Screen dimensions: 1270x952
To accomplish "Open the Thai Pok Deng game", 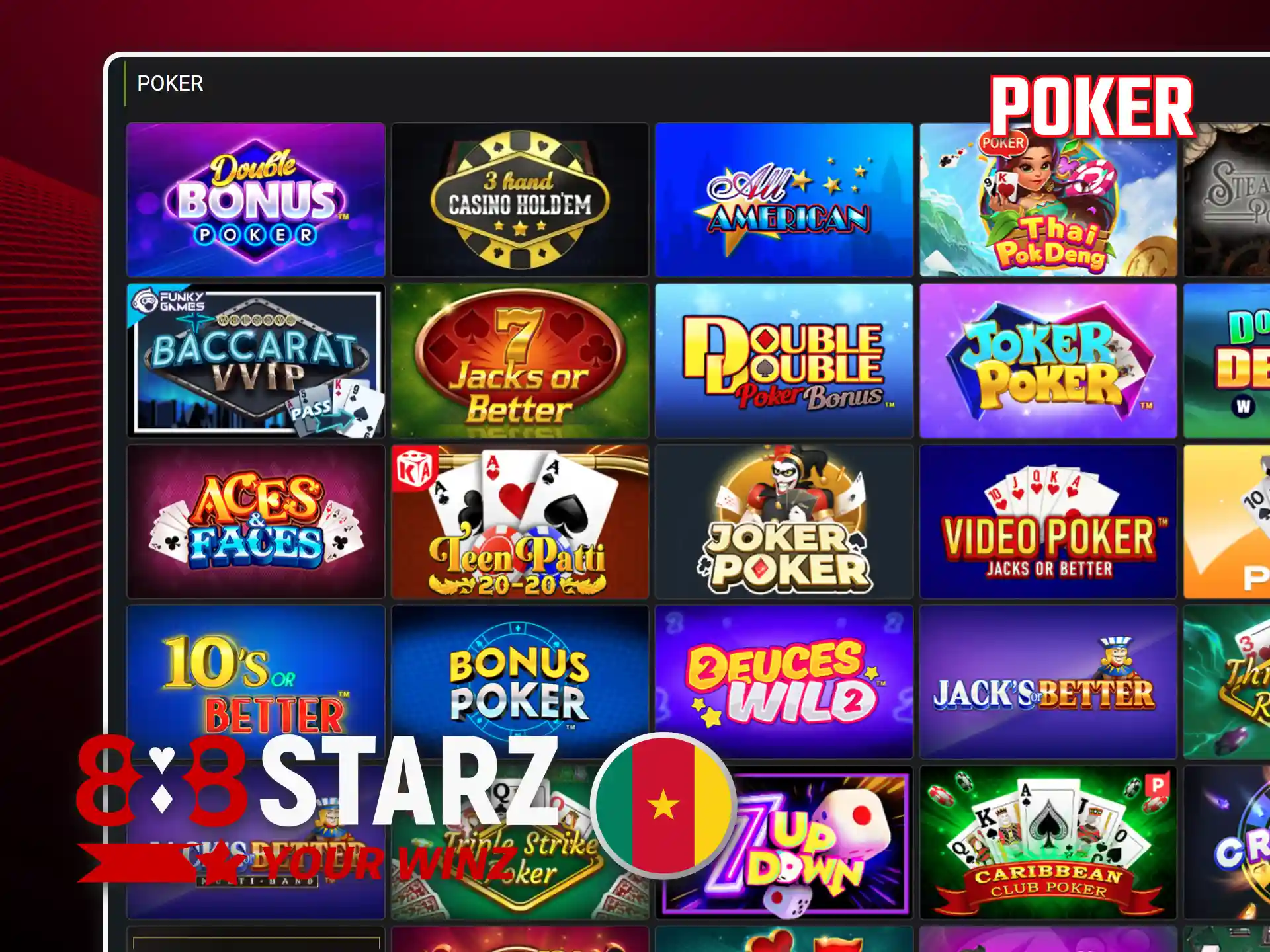I will pos(1048,200).
